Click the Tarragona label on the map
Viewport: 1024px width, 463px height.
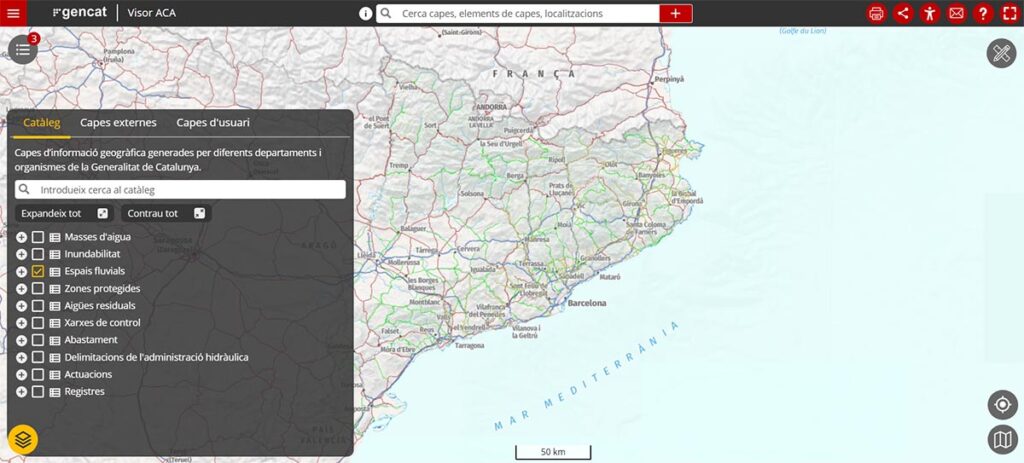[x=470, y=345]
